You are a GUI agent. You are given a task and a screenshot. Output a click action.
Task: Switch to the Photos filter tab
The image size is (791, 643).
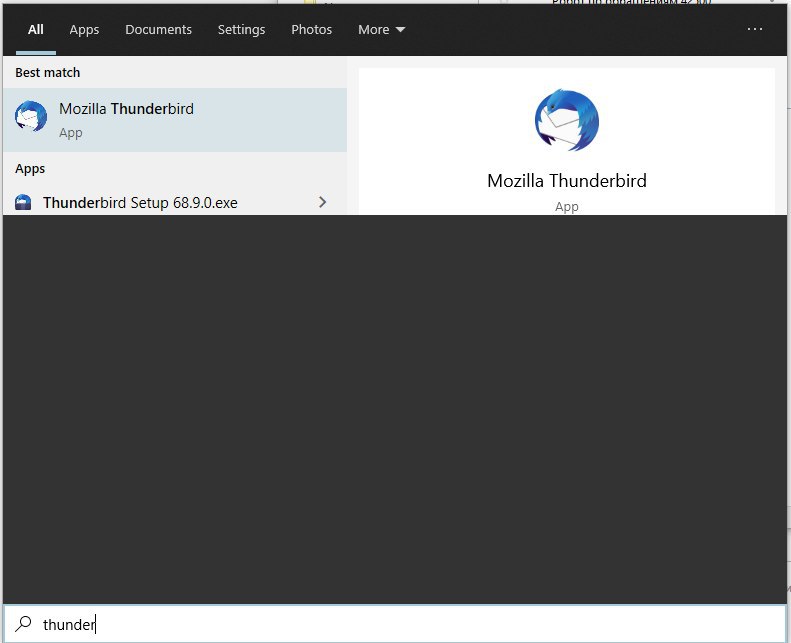[x=311, y=30]
